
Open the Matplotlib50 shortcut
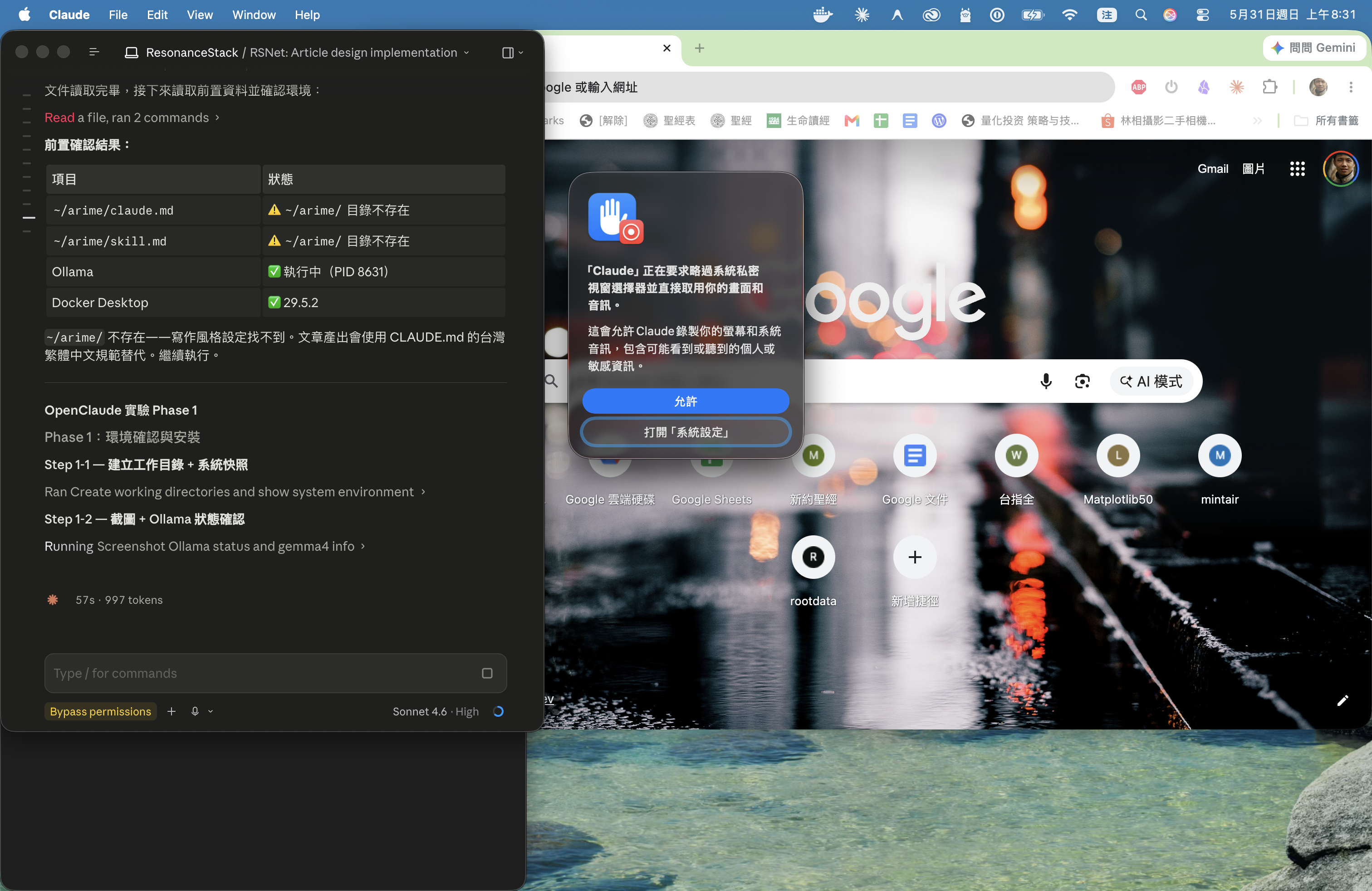[1118, 470]
